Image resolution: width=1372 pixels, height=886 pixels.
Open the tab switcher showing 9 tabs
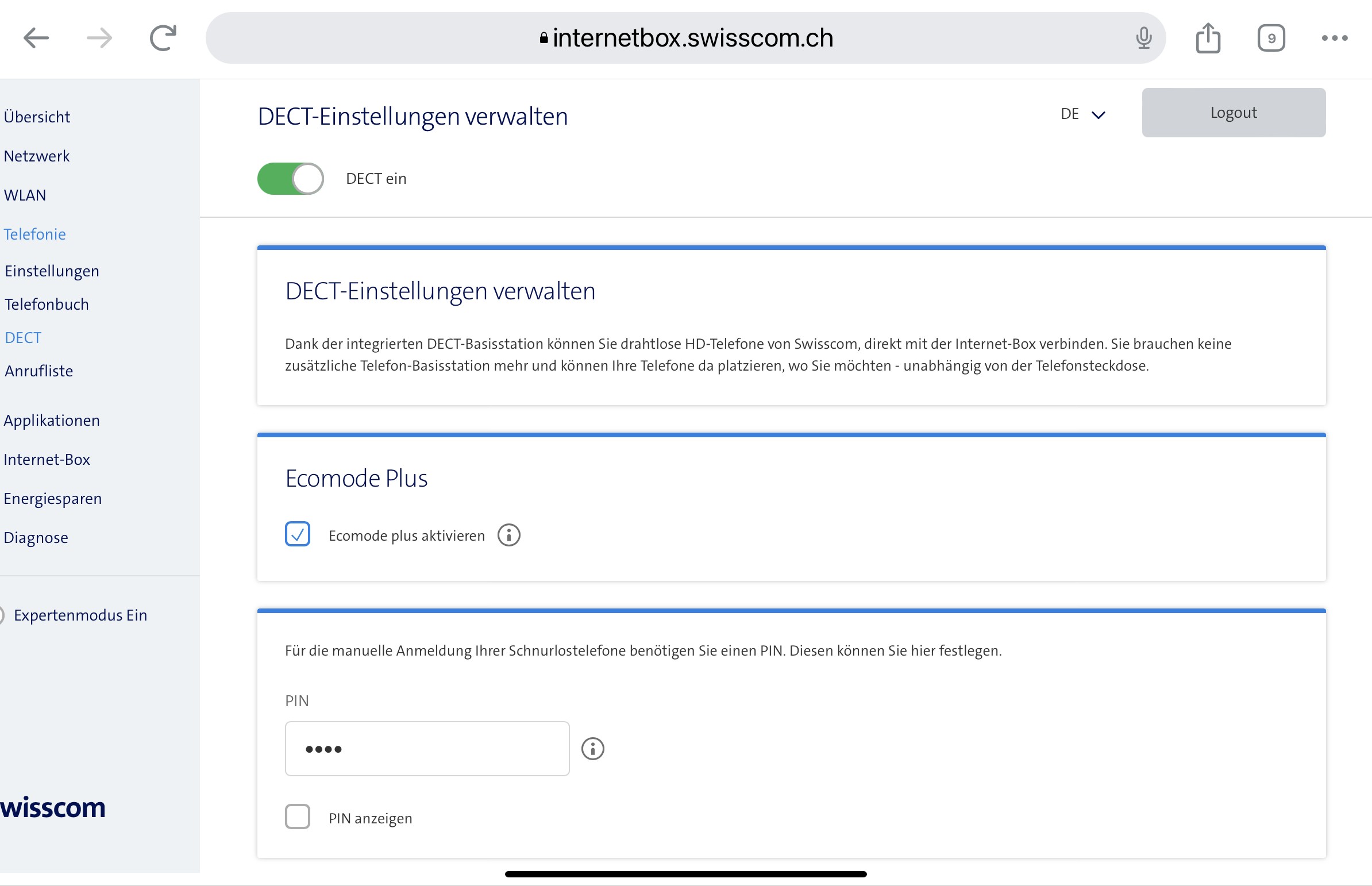[1271, 38]
